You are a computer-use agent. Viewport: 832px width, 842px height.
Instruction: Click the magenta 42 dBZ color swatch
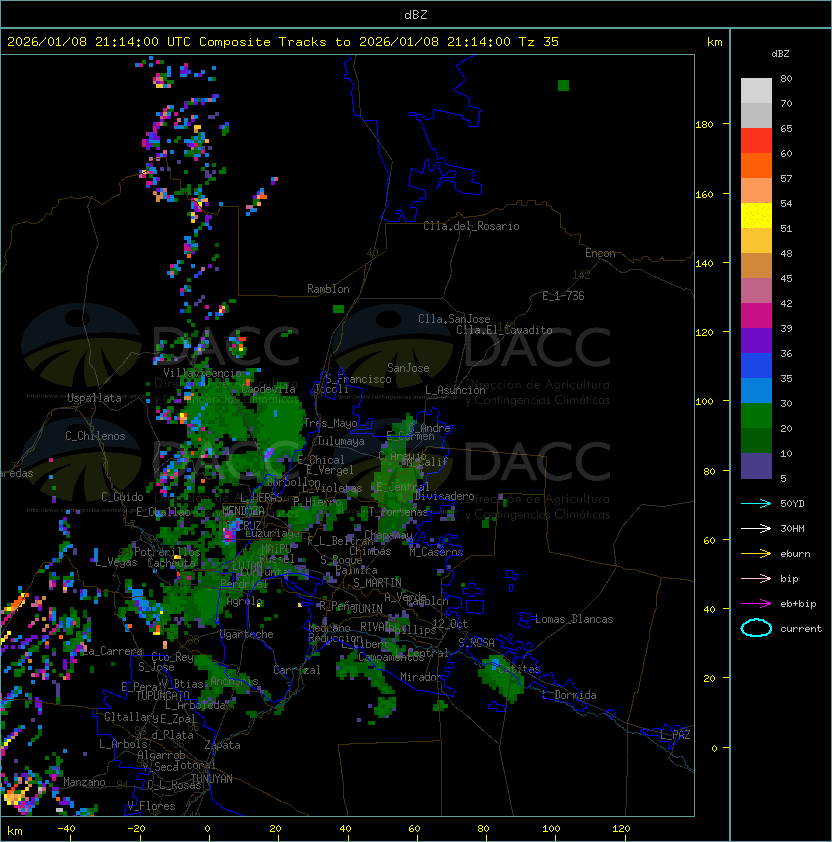click(756, 316)
